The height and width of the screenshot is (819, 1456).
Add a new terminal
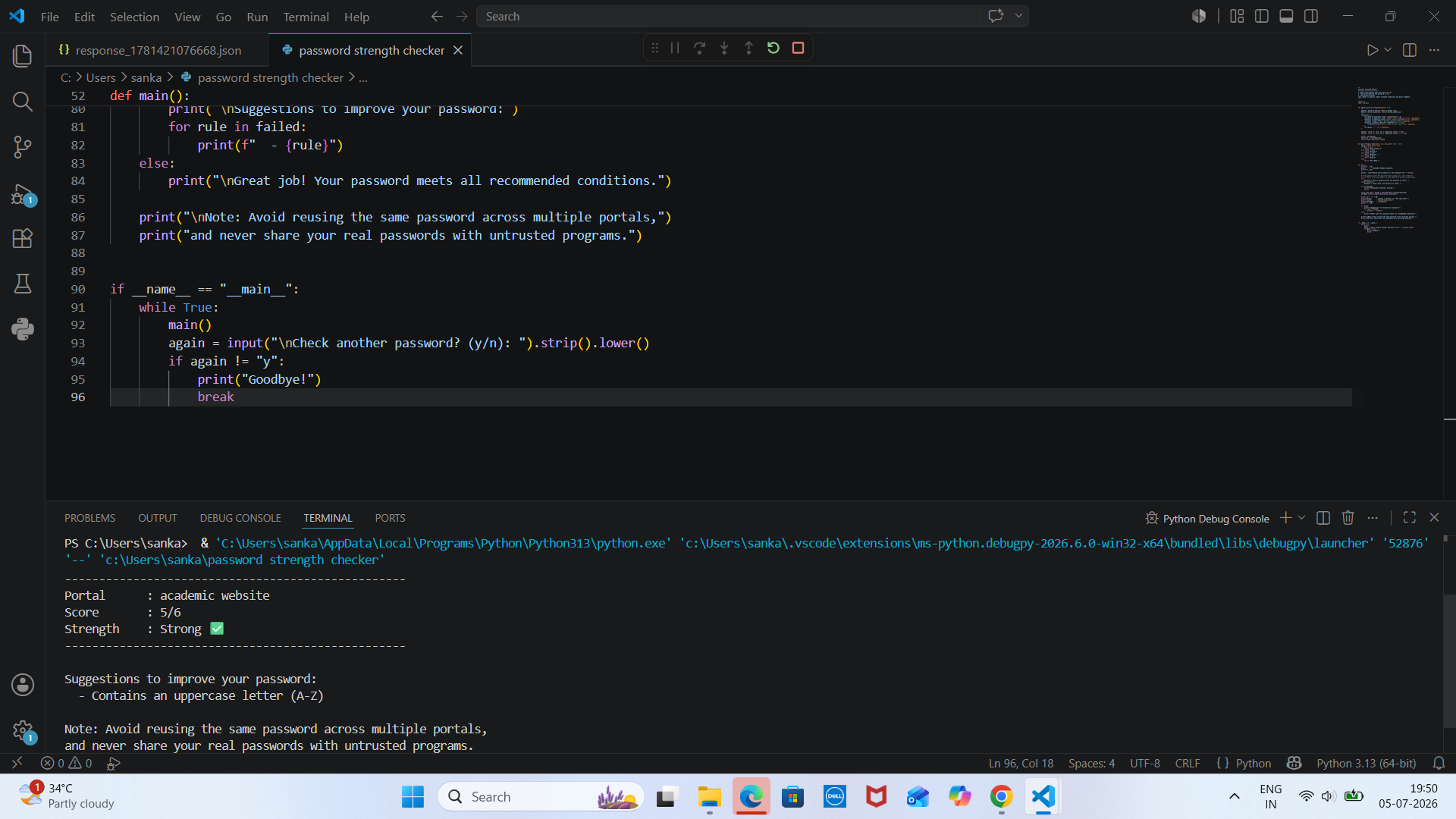(1285, 518)
